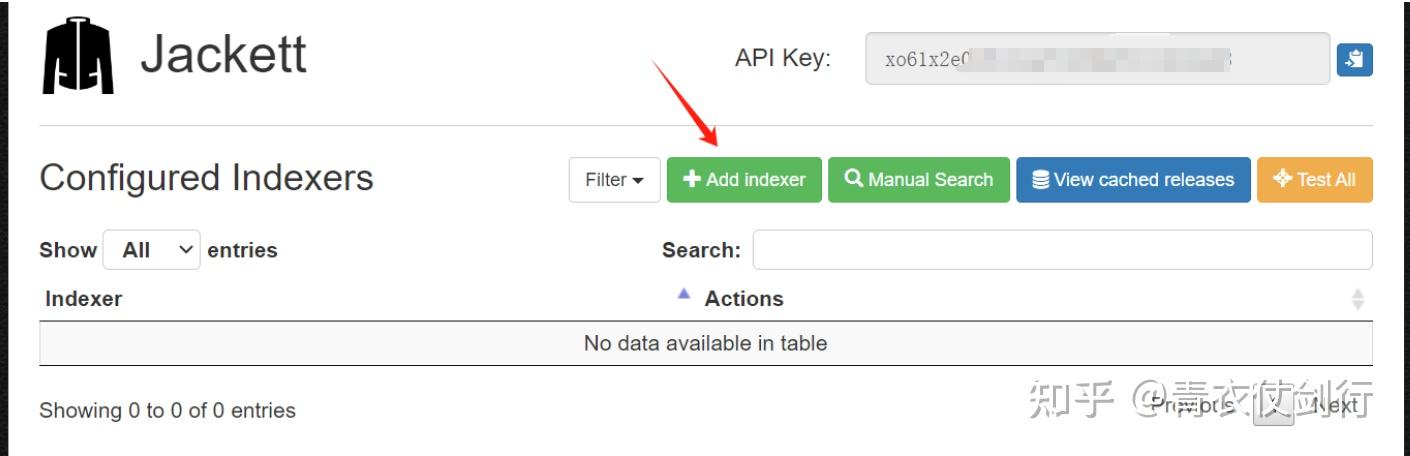Click the "No data available in table" row

705,343
